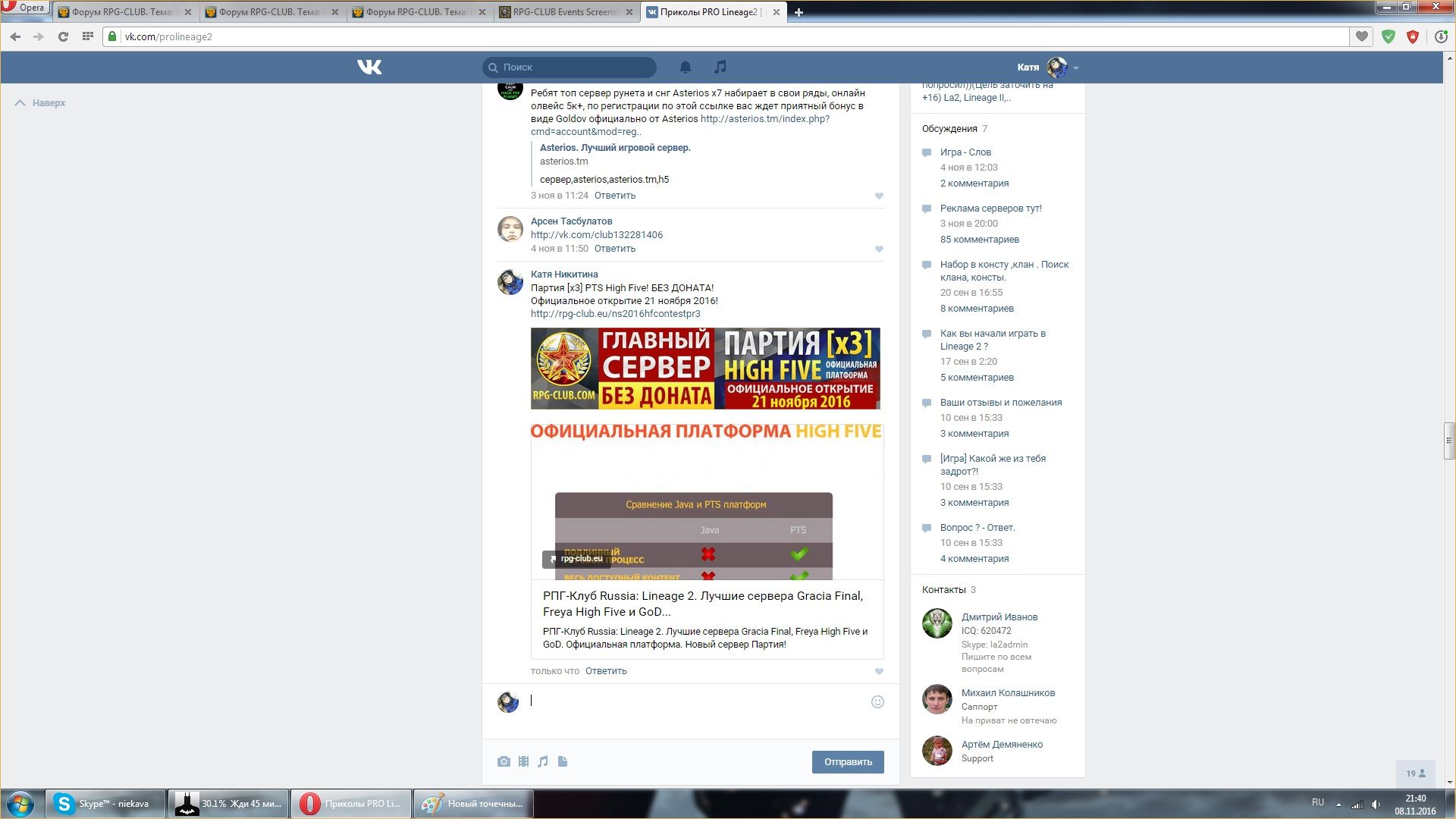Switch to RPG-CLUB Events Screenshots tab
The height and width of the screenshot is (819, 1456).
click(565, 12)
